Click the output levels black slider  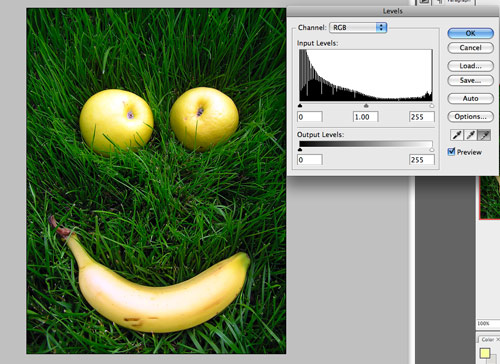pos(300,150)
